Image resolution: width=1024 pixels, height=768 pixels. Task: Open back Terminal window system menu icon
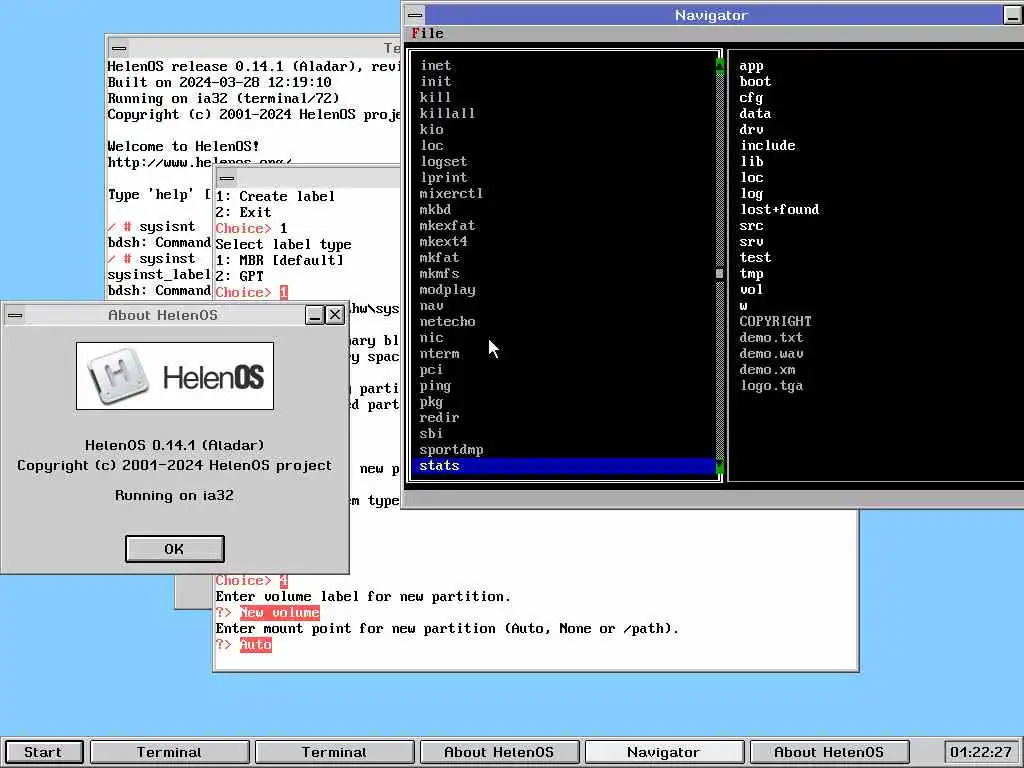pyautogui.click(x=119, y=48)
